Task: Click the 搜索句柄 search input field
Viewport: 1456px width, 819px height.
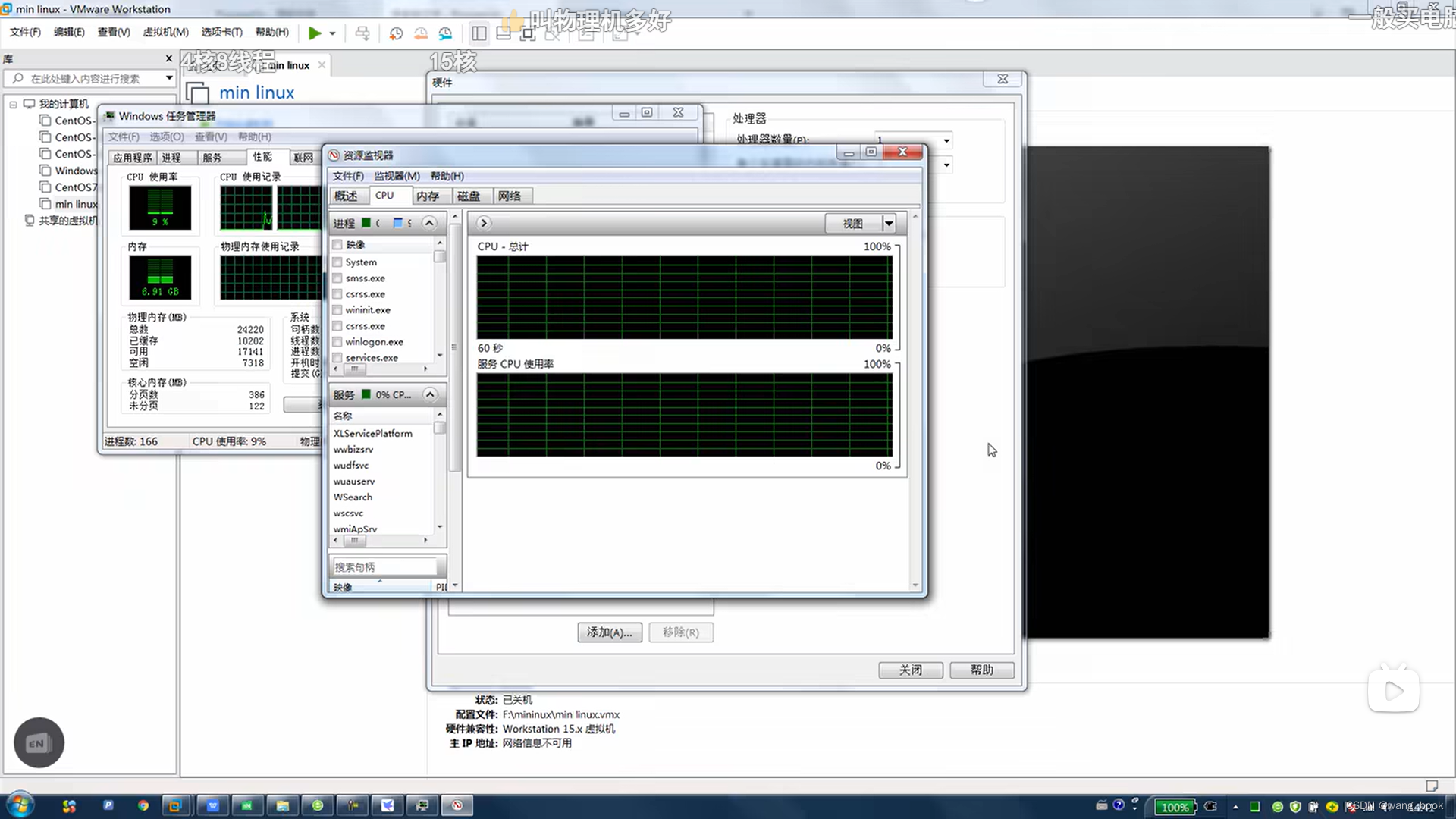Action: 384,567
